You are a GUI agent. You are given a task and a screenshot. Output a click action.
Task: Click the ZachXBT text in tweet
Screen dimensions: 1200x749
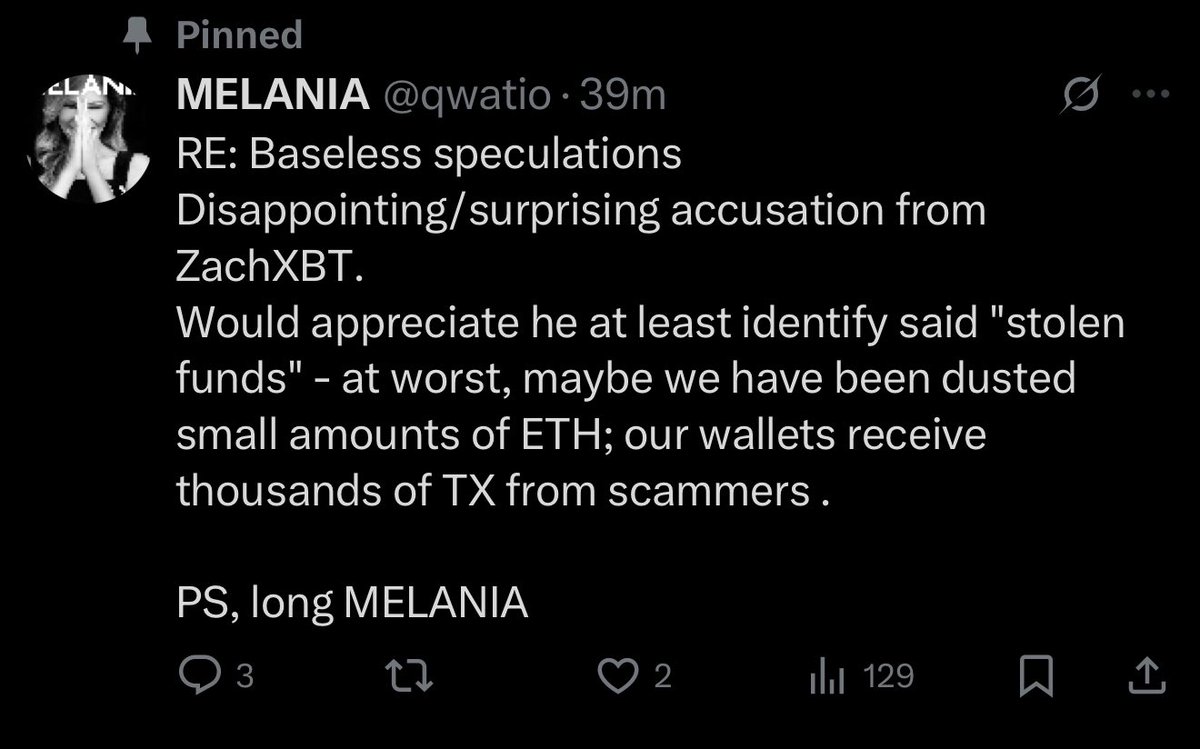262,268
